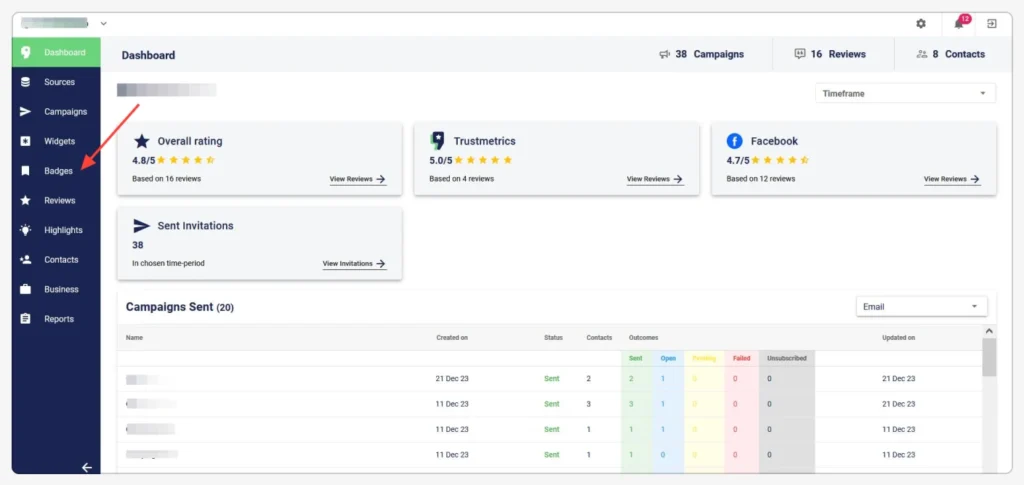Go to Dashboard in the sidebar
Screen dimensions: 1024x485
pos(56,52)
